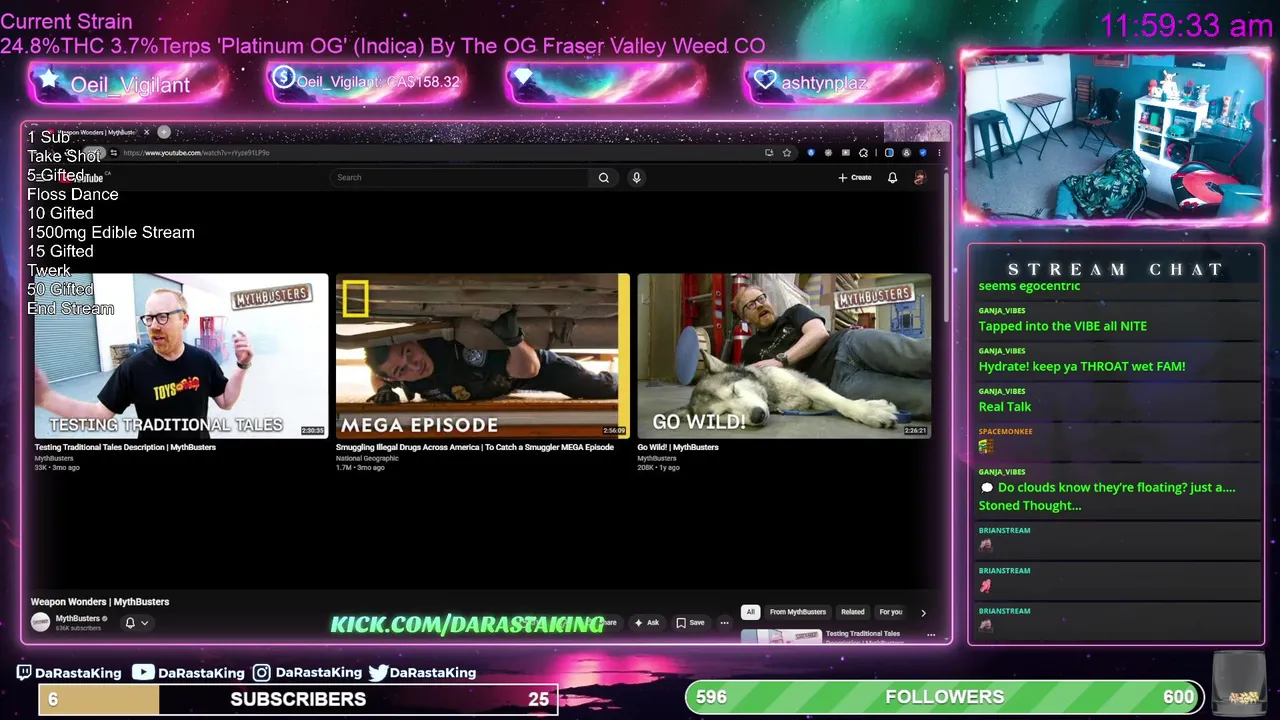1280x720 pixels.
Task: Select the From MythBusters filter chip
Action: pyautogui.click(x=798, y=612)
